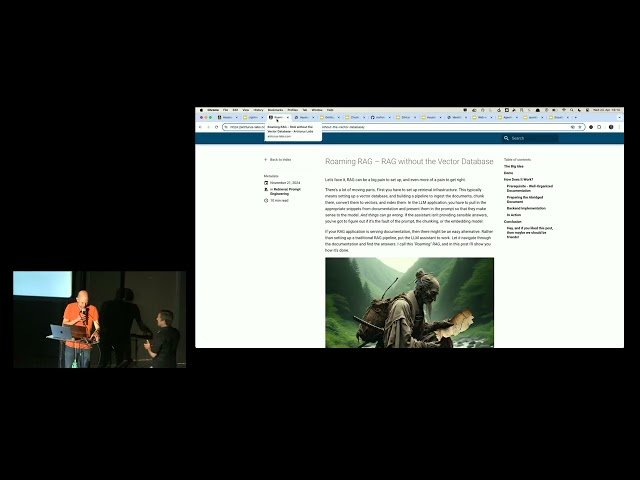Click the Back to index link
The width and height of the screenshot is (640, 480).
tap(280, 159)
